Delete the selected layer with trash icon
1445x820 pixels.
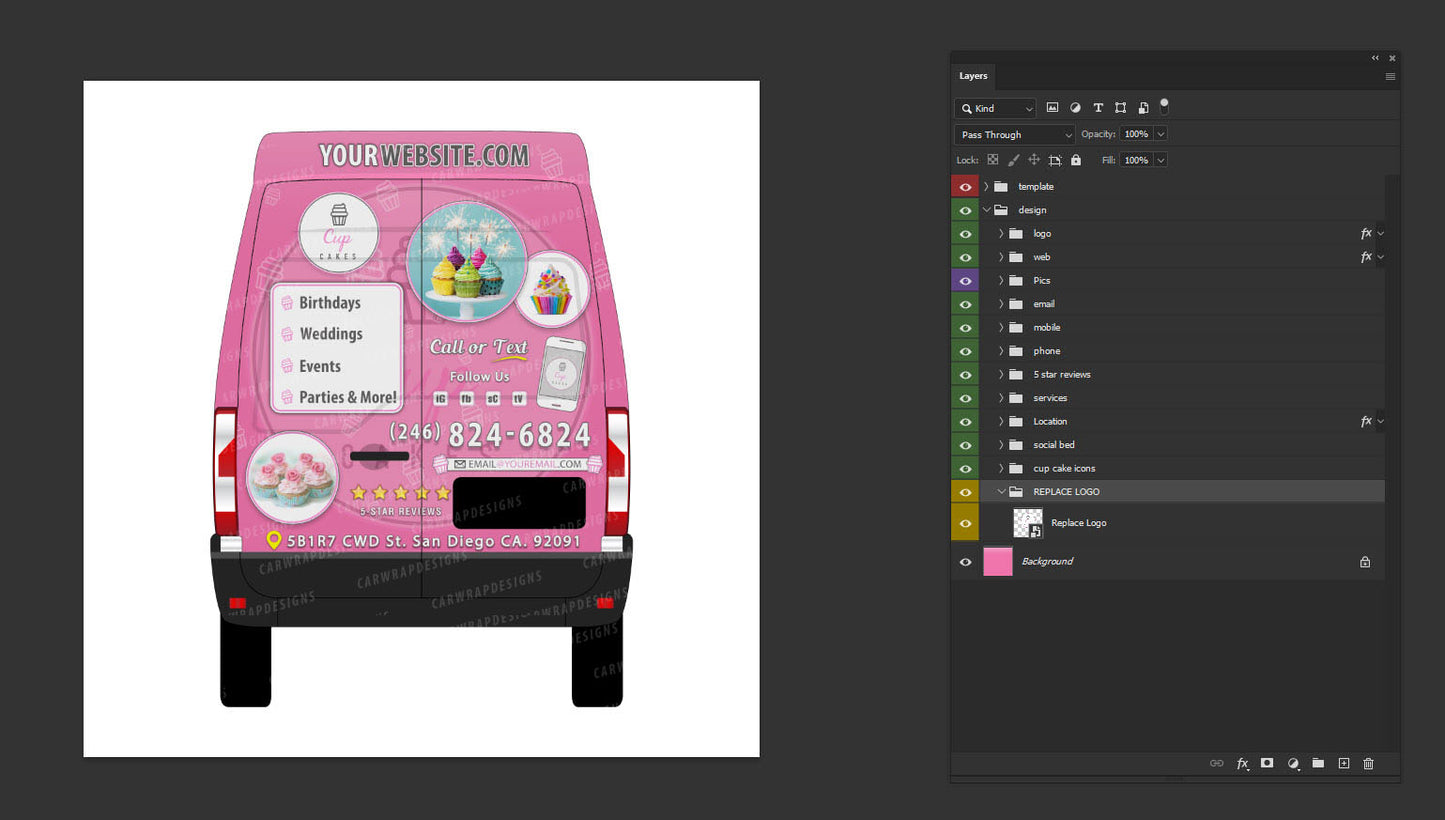click(1369, 763)
